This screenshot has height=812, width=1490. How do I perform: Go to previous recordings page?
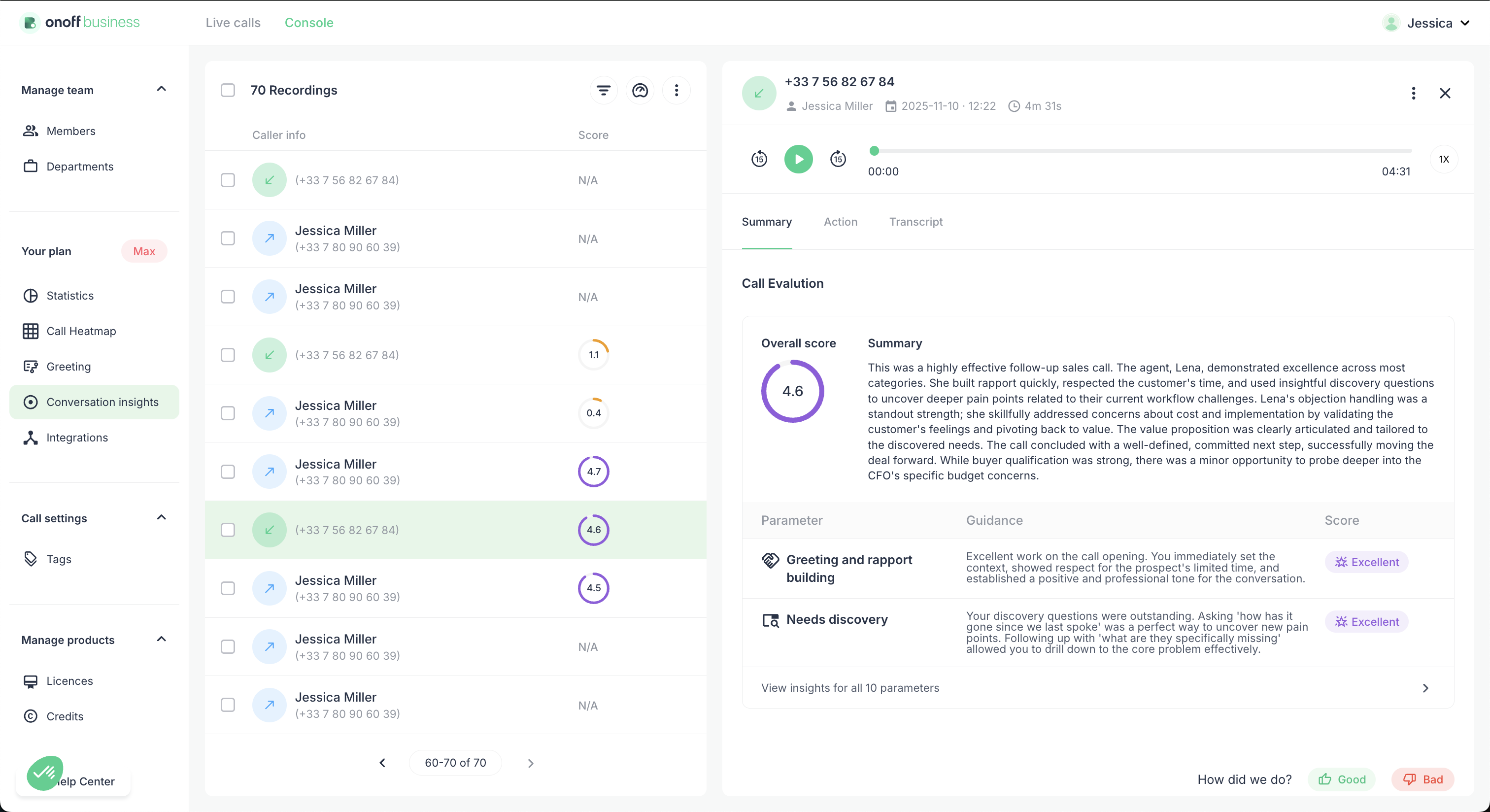click(382, 763)
